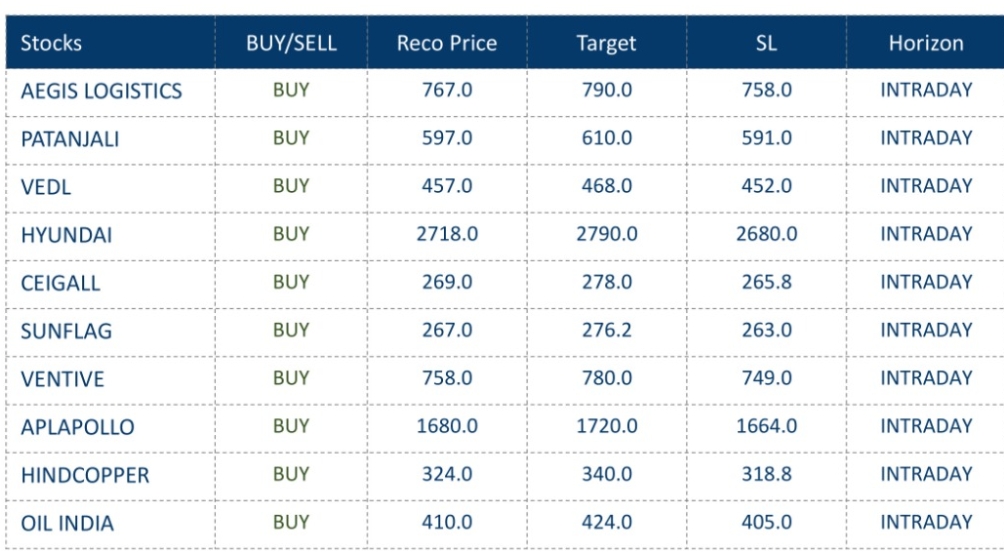Click the Horizon column header
Screen dimensions: 1004x560
[926, 43]
